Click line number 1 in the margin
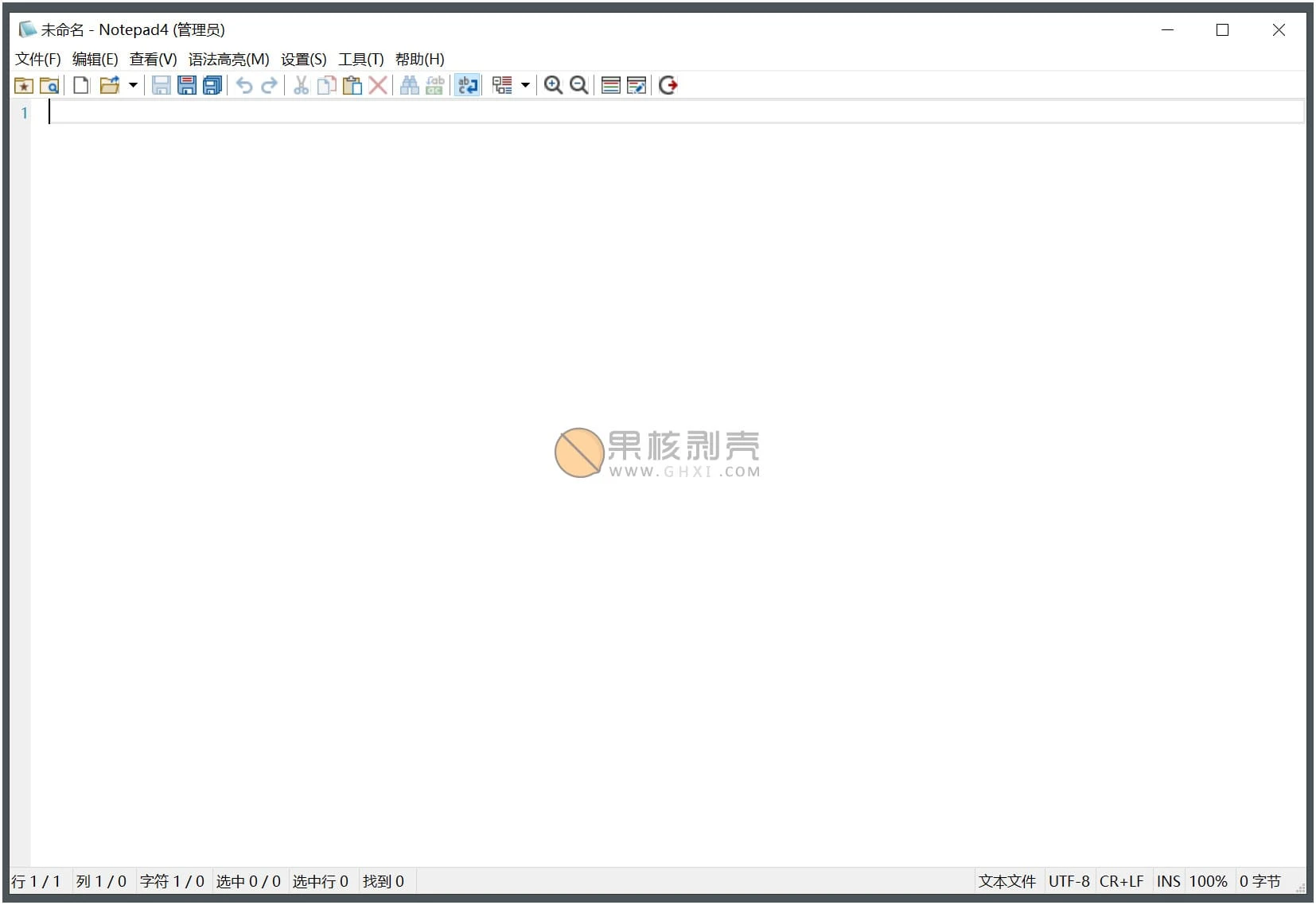1316x905 pixels. point(24,113)
